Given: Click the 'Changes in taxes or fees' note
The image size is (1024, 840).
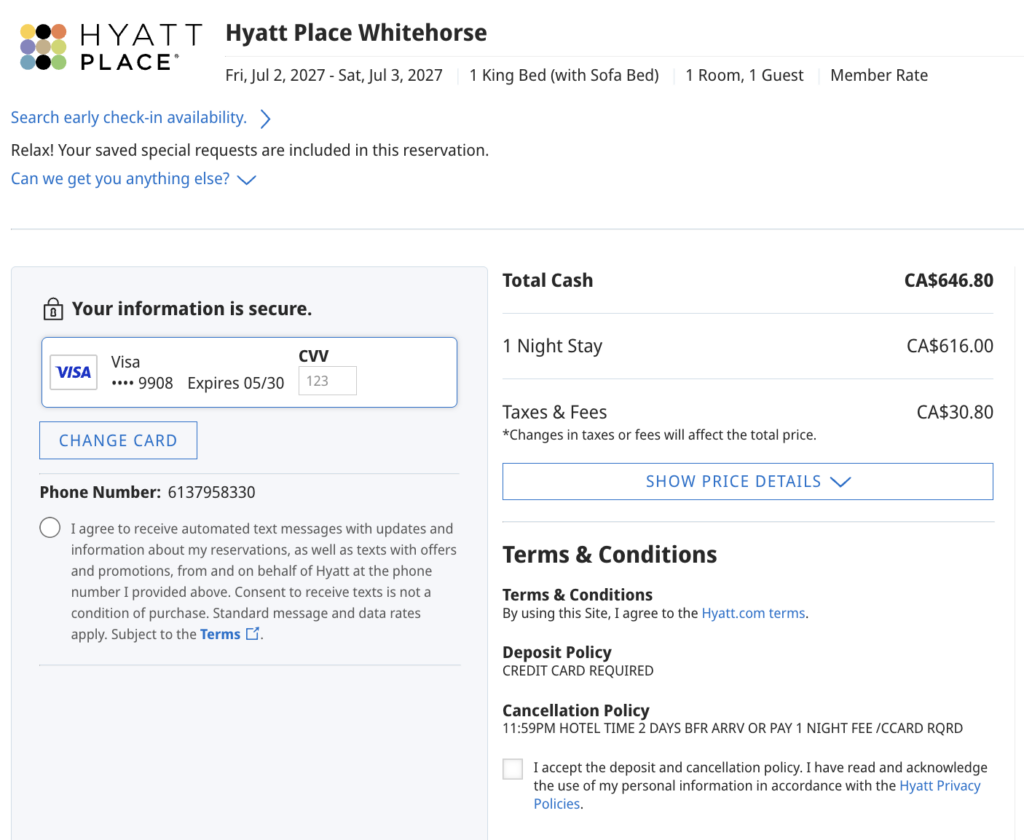Looking at the screenshot, I should point(659,435).
